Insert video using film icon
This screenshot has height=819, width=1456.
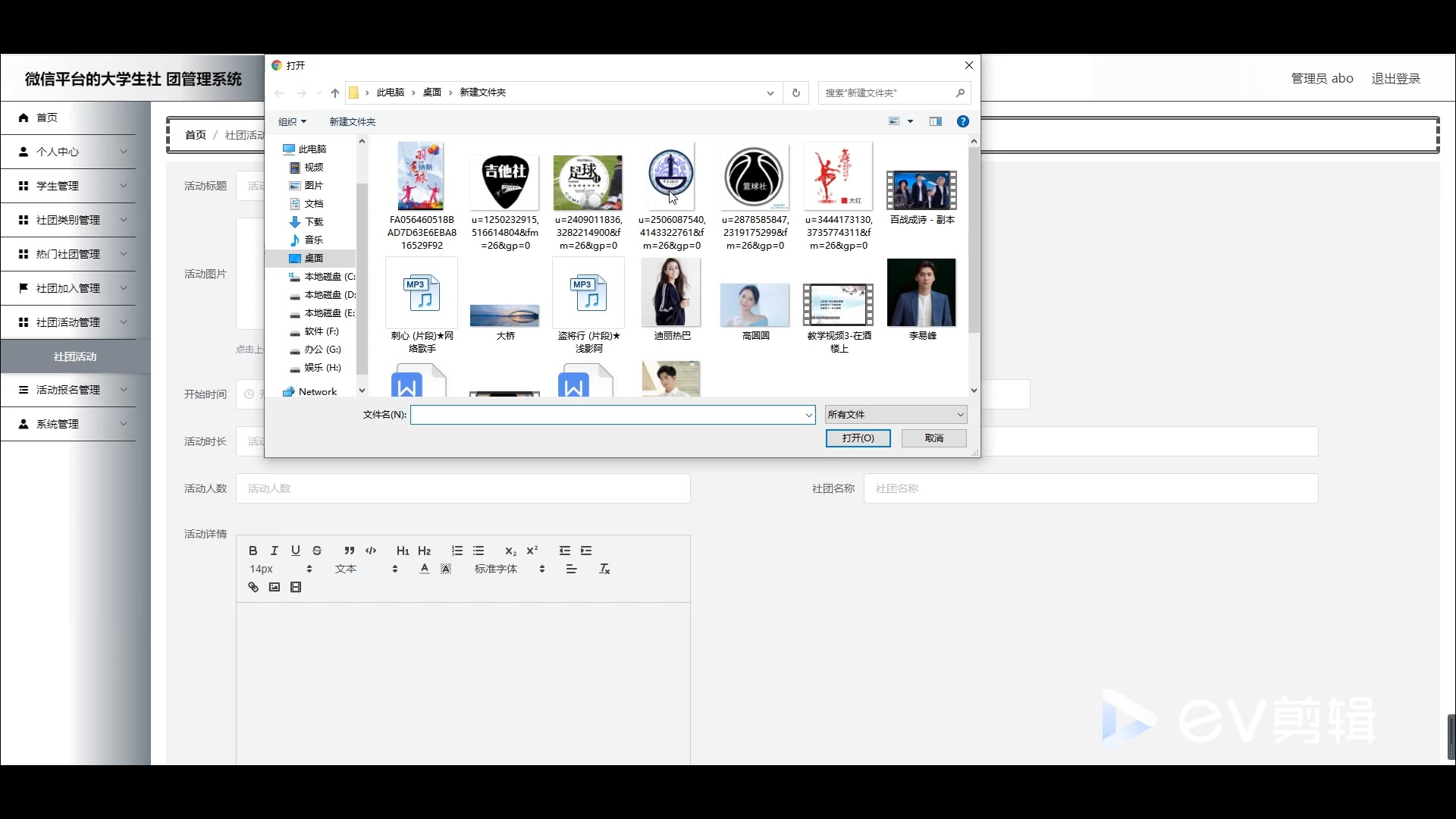point(296,587)
